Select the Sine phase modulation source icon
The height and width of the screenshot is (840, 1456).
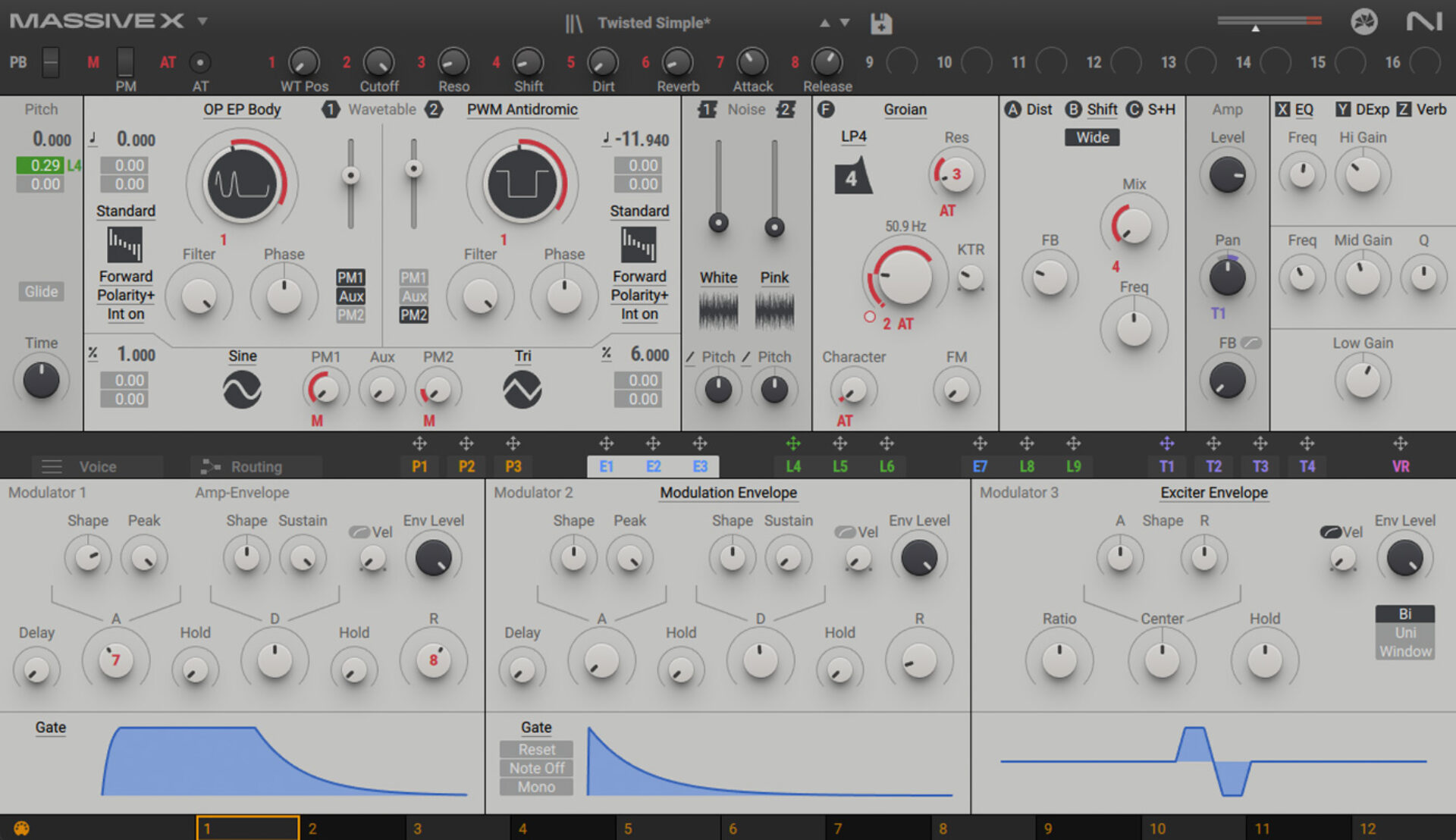[242, 388]
